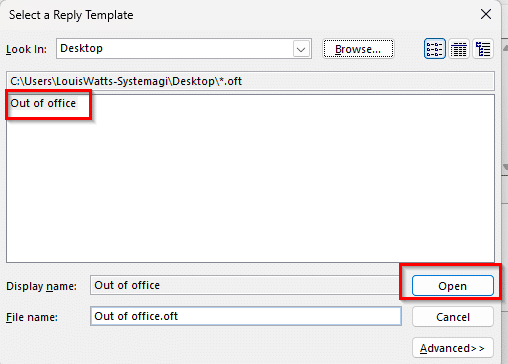Click the scrollbar up arrow at right edge
The height and width of the screenshot is (364, 508).
click(505, 48)
